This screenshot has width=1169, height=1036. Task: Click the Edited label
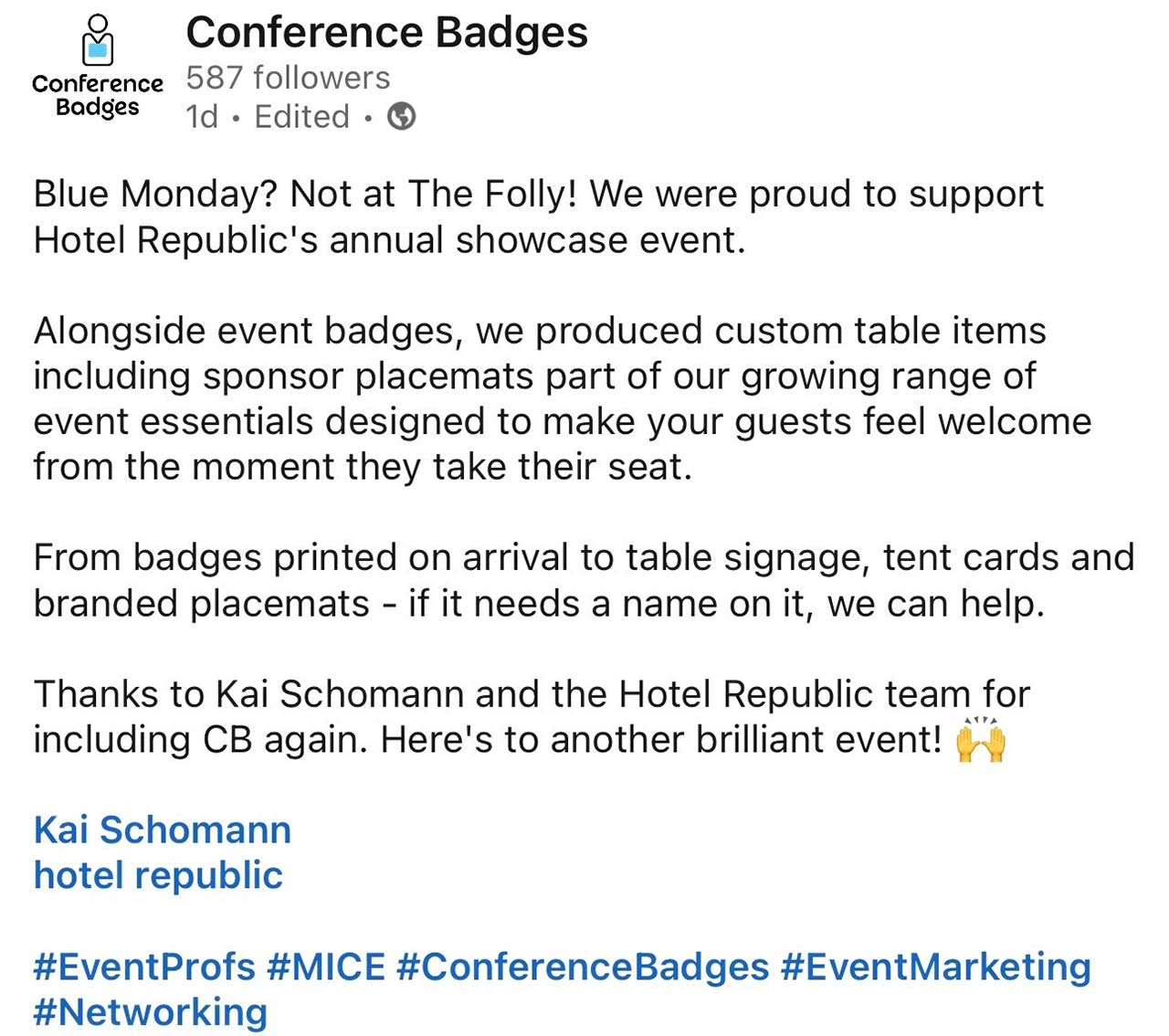point(301,117)
